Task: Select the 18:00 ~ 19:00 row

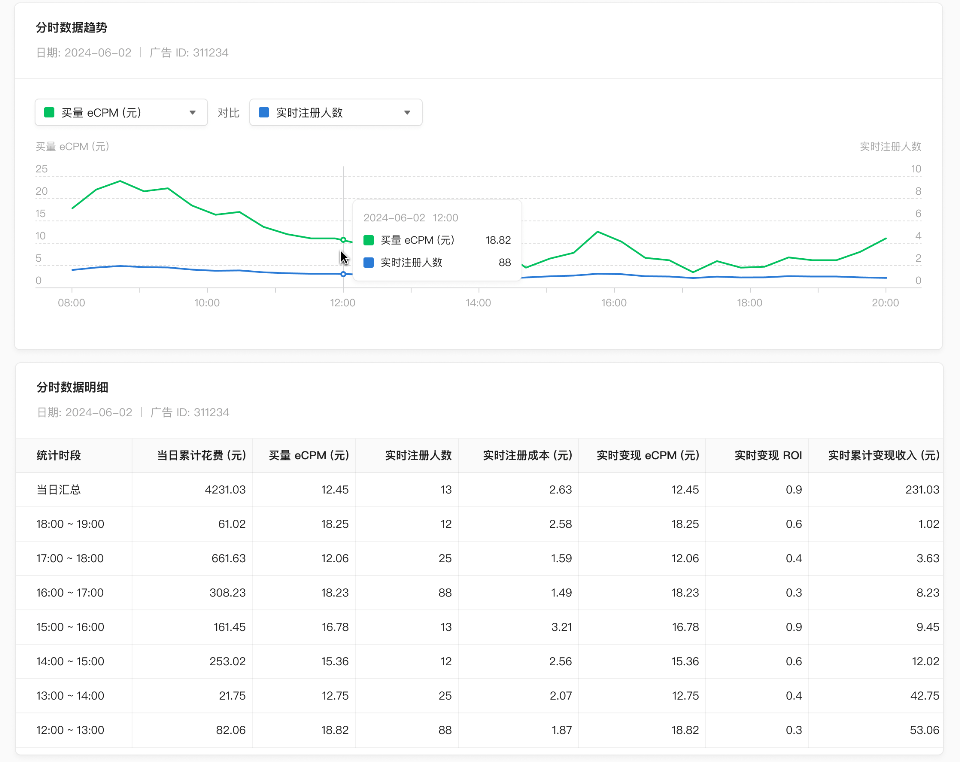Action: click(x=479, y=524)
